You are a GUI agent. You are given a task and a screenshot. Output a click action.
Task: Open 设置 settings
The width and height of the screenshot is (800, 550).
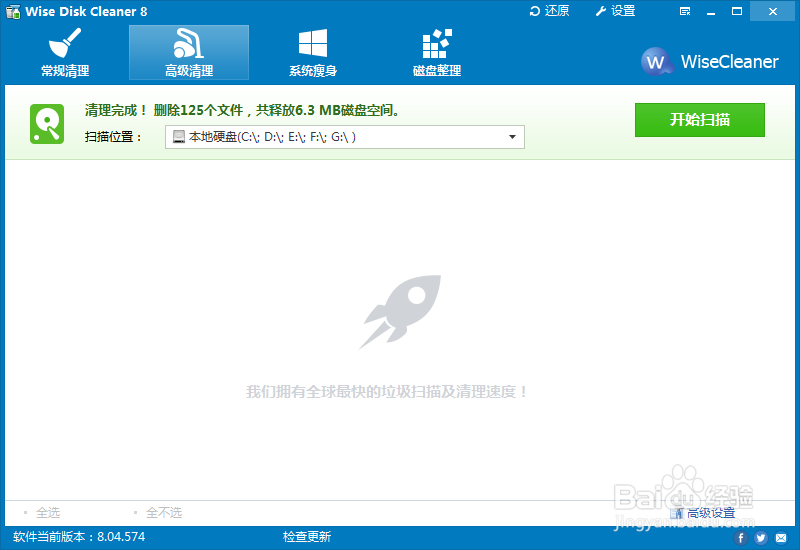[615, 11]
